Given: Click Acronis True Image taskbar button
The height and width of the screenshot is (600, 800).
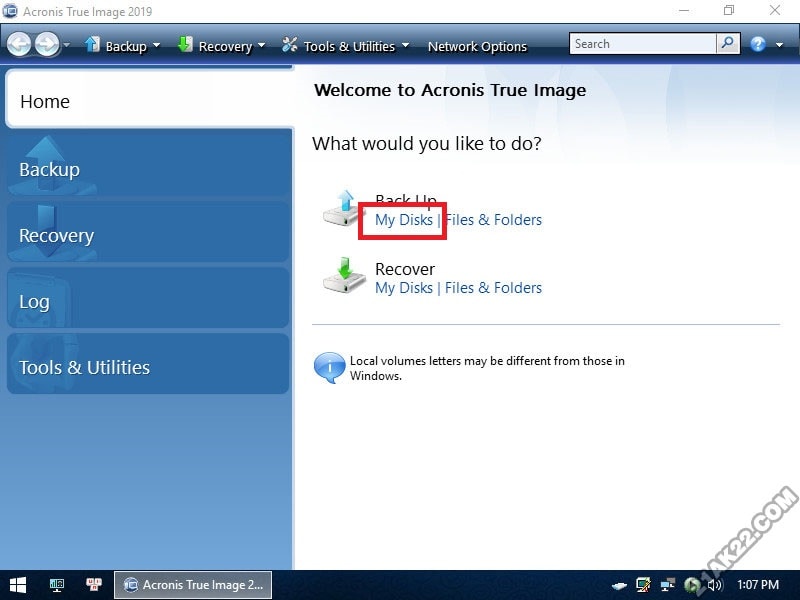Looking at the screenshot, I should 193,585.
